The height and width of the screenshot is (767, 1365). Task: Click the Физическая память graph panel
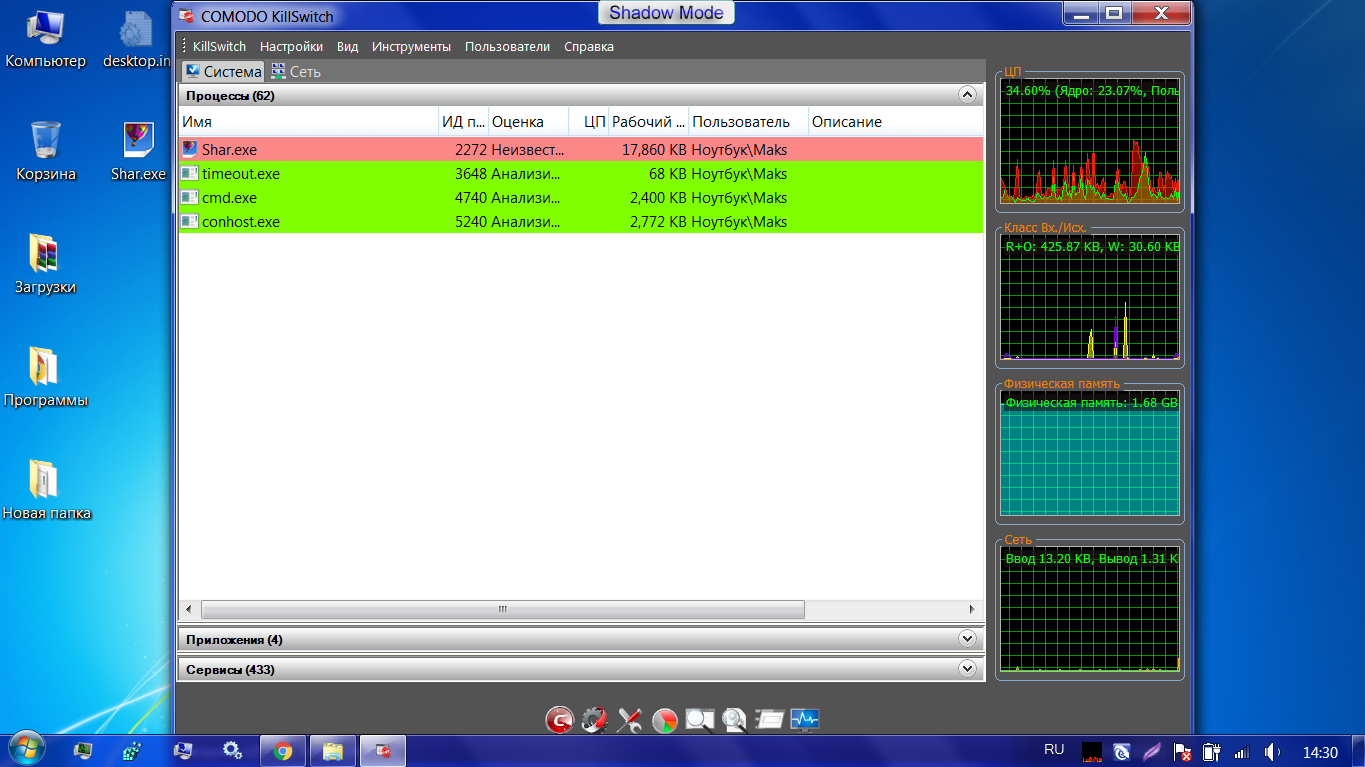click(x=1090, y=454)
